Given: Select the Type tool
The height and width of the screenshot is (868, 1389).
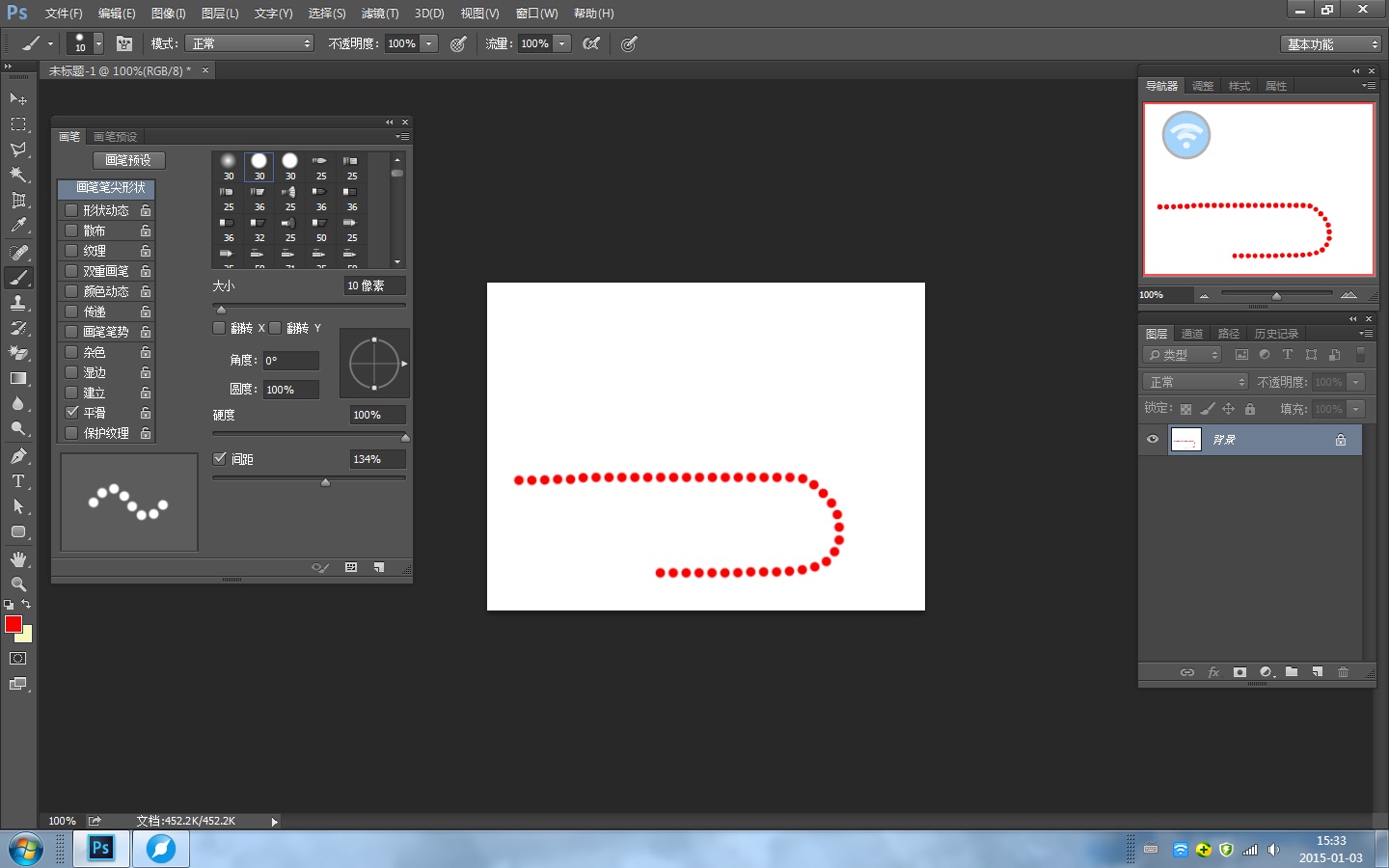Looking at the screenshot, I should (18, 481).
